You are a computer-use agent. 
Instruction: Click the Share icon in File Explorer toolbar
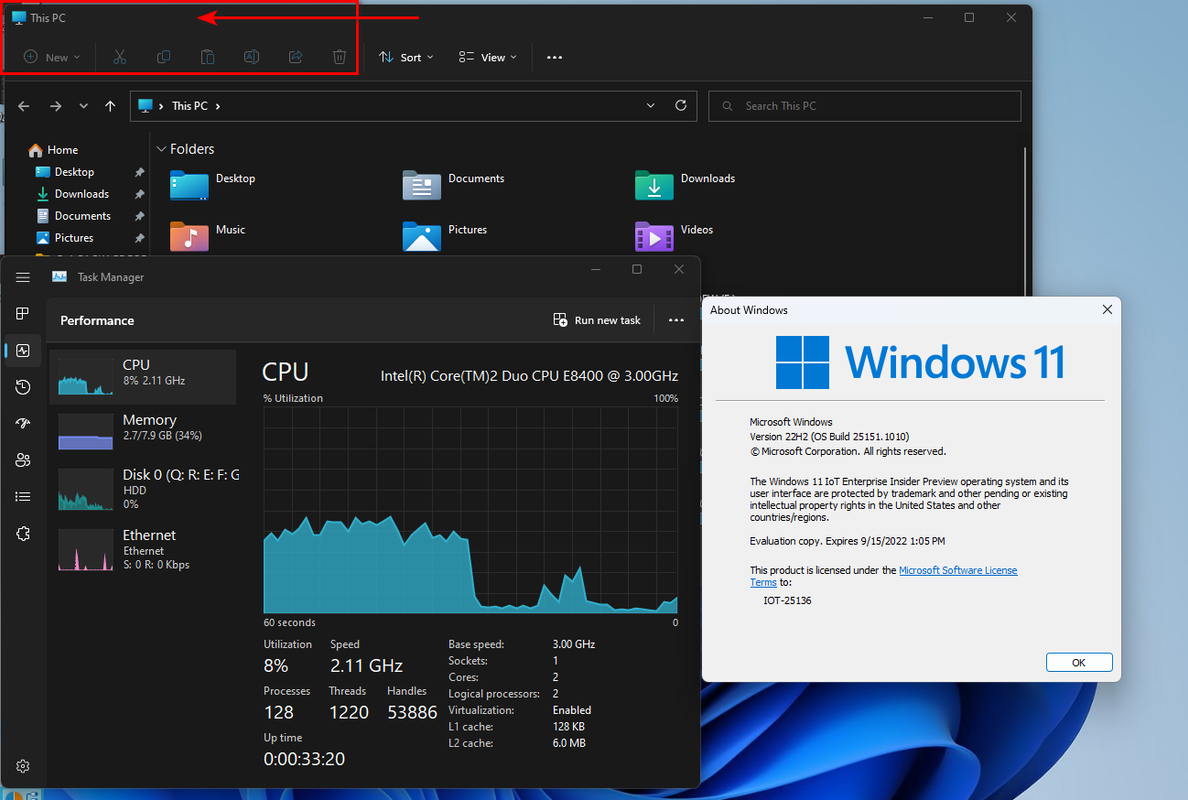point(295,57)
